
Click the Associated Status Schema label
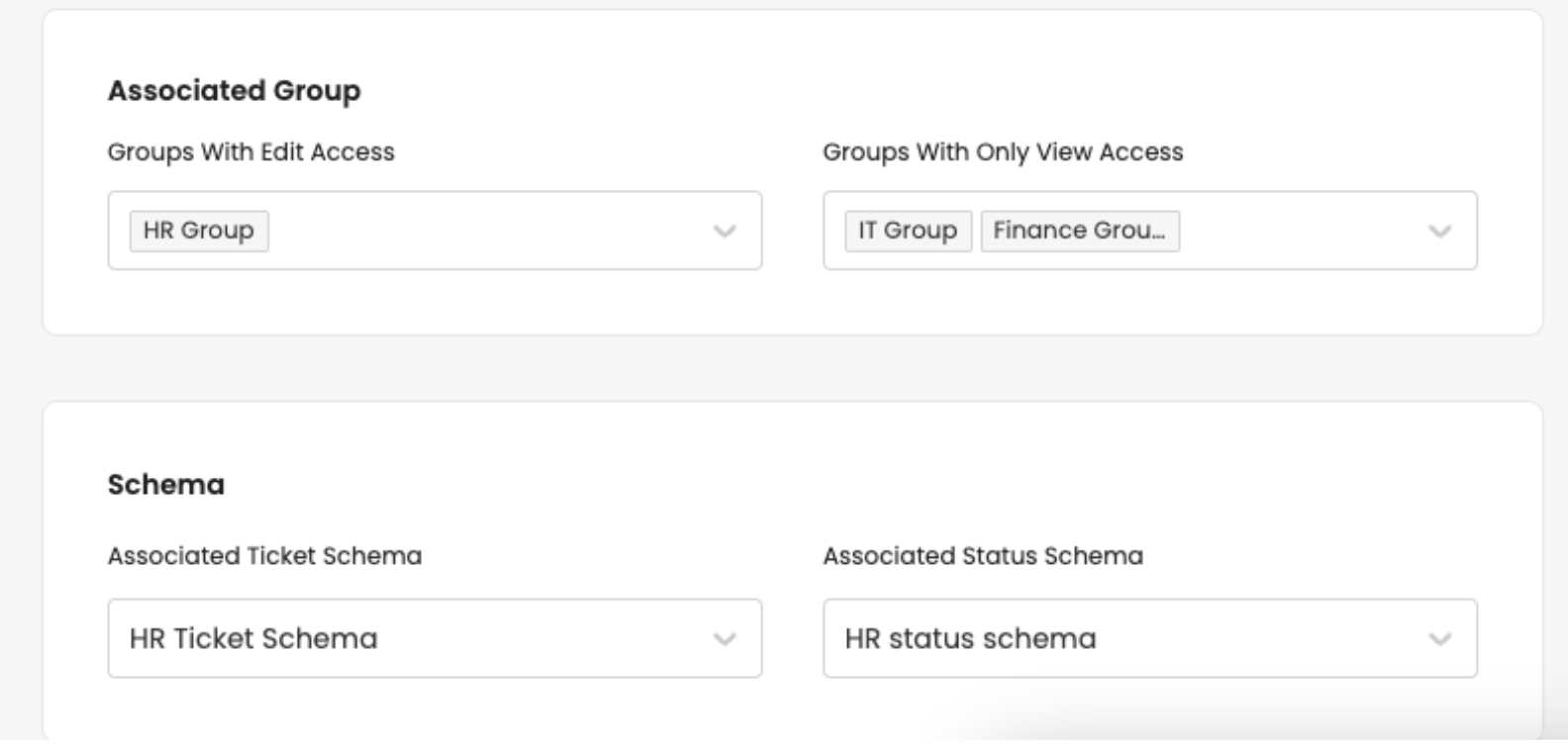(x=982, y=556)
